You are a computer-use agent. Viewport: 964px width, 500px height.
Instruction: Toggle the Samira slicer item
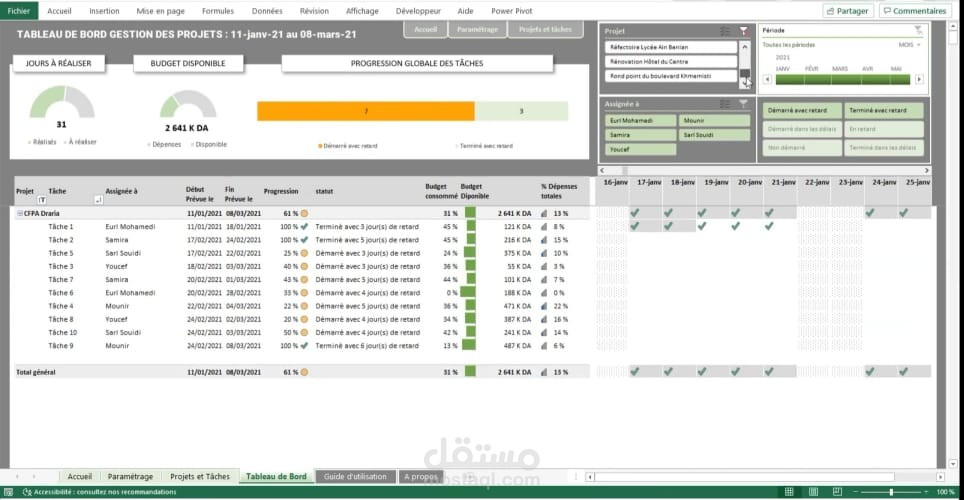640,135
